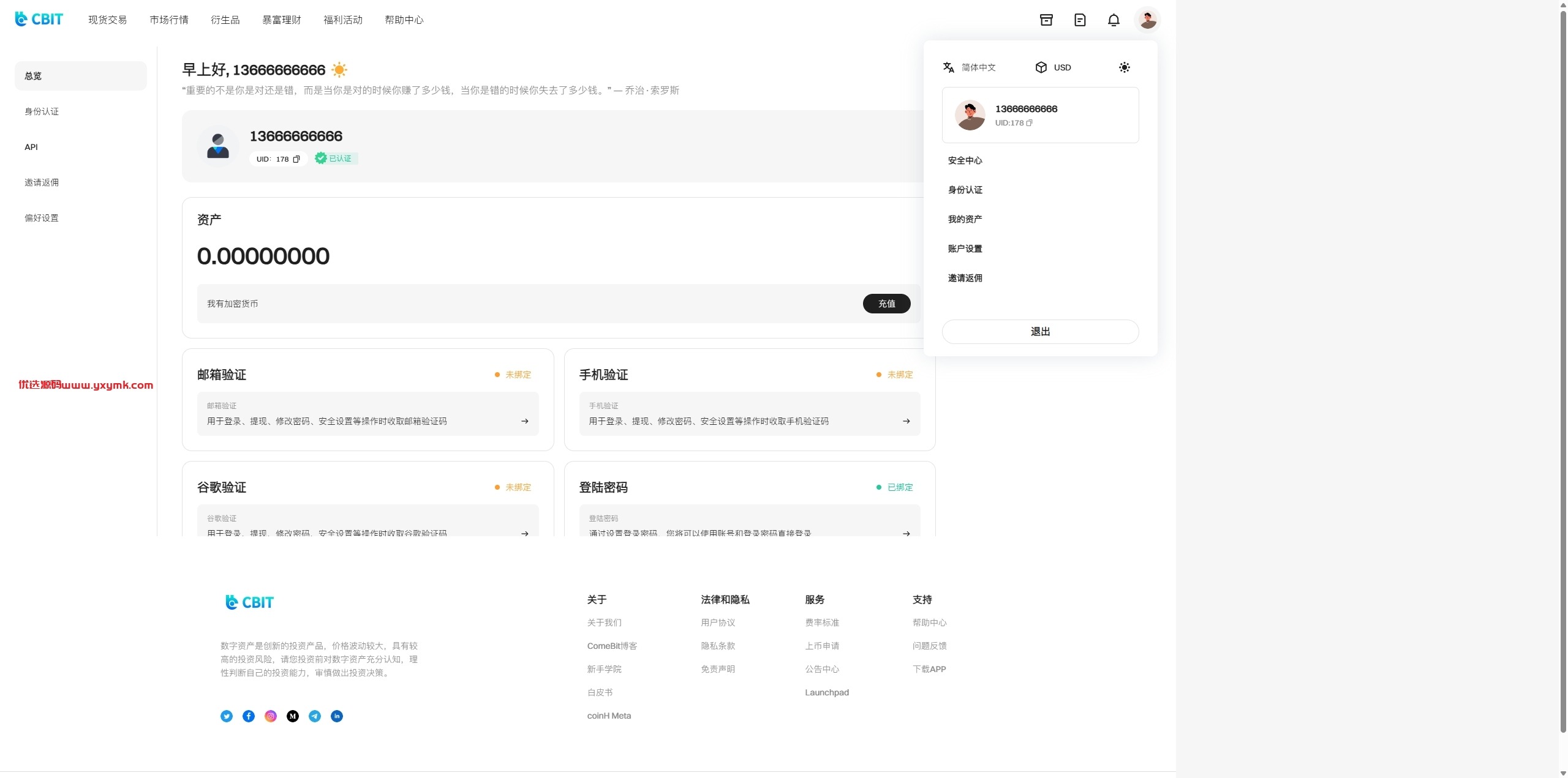
Task: Click the 下载APP footer link
Action: (x=929, y=669)
